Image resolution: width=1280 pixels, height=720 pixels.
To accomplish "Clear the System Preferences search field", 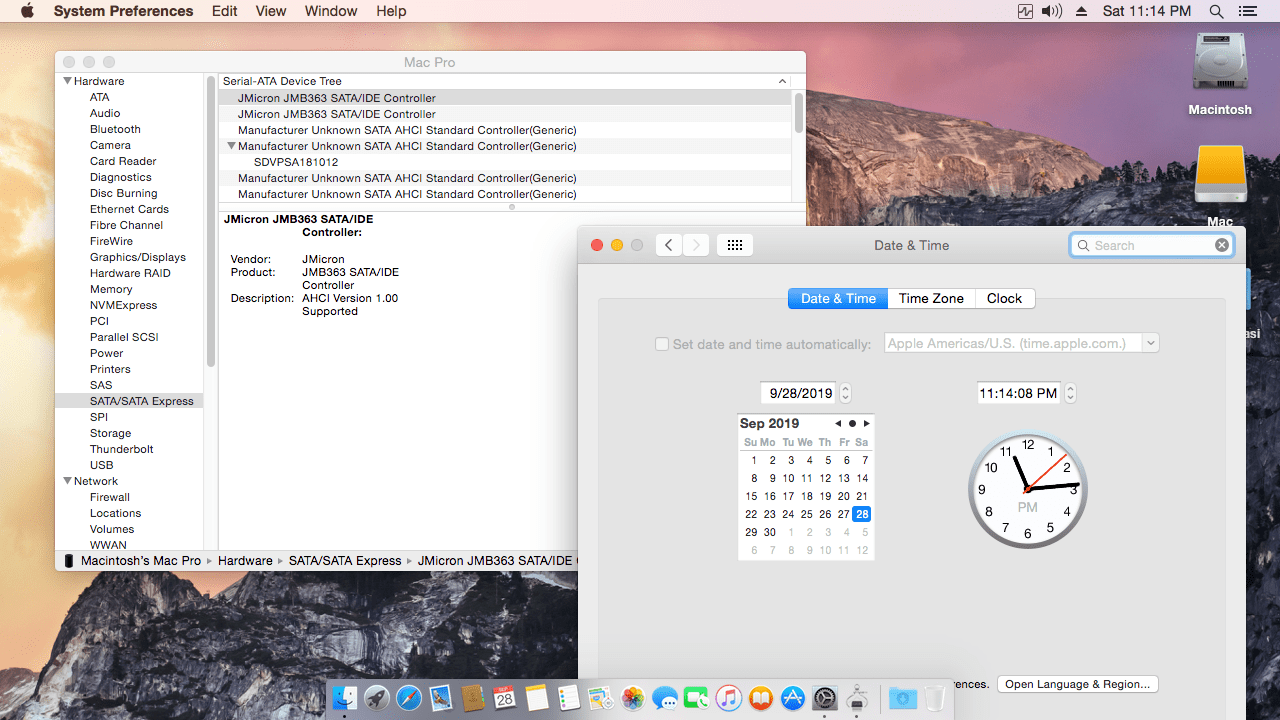I will coord(1222,245).
